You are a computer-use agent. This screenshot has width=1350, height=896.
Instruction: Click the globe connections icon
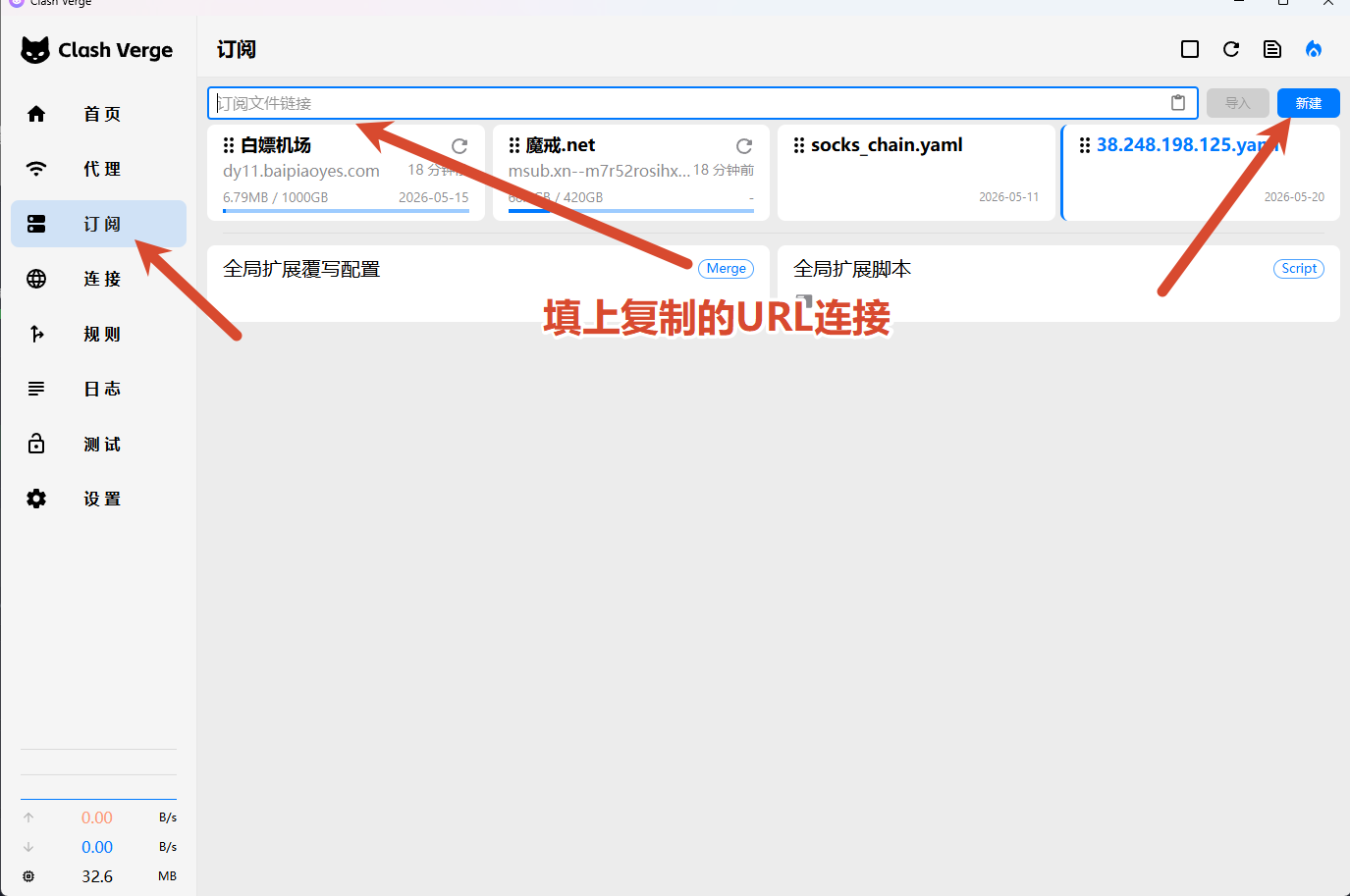click(x=36, y=279)
